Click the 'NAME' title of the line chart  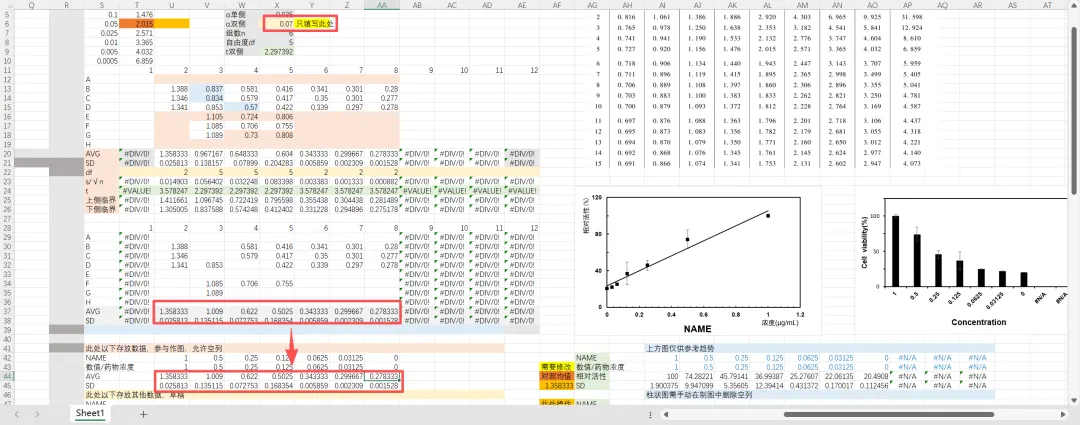pyautogui.click(x=698, y=329)
